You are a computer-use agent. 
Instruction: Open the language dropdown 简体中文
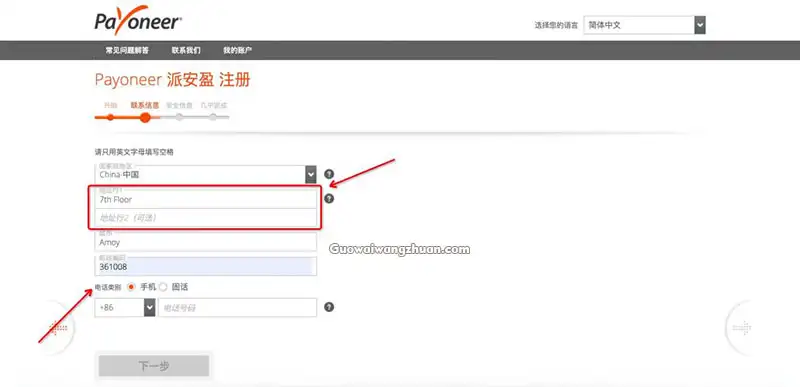644,25
